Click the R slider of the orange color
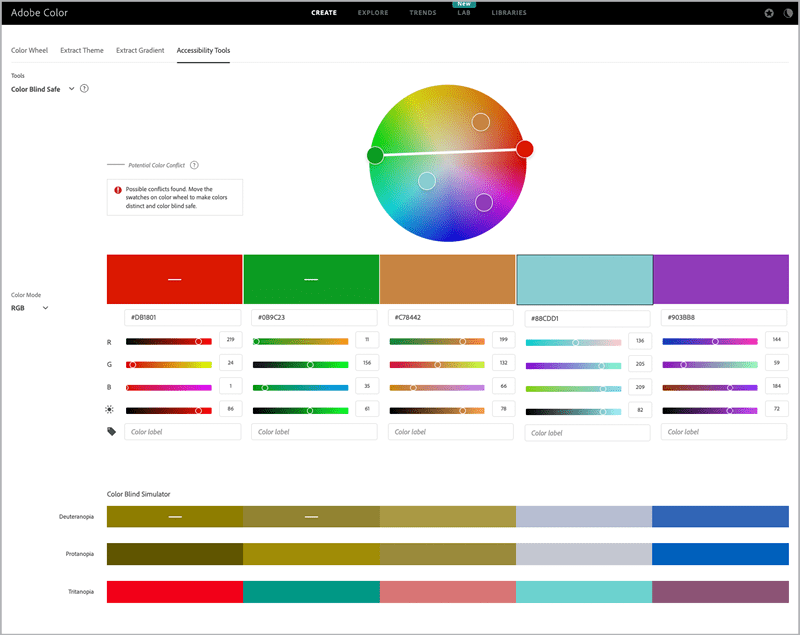The height and width of the screenshot is (635, 800). click(x=437, y=341)
